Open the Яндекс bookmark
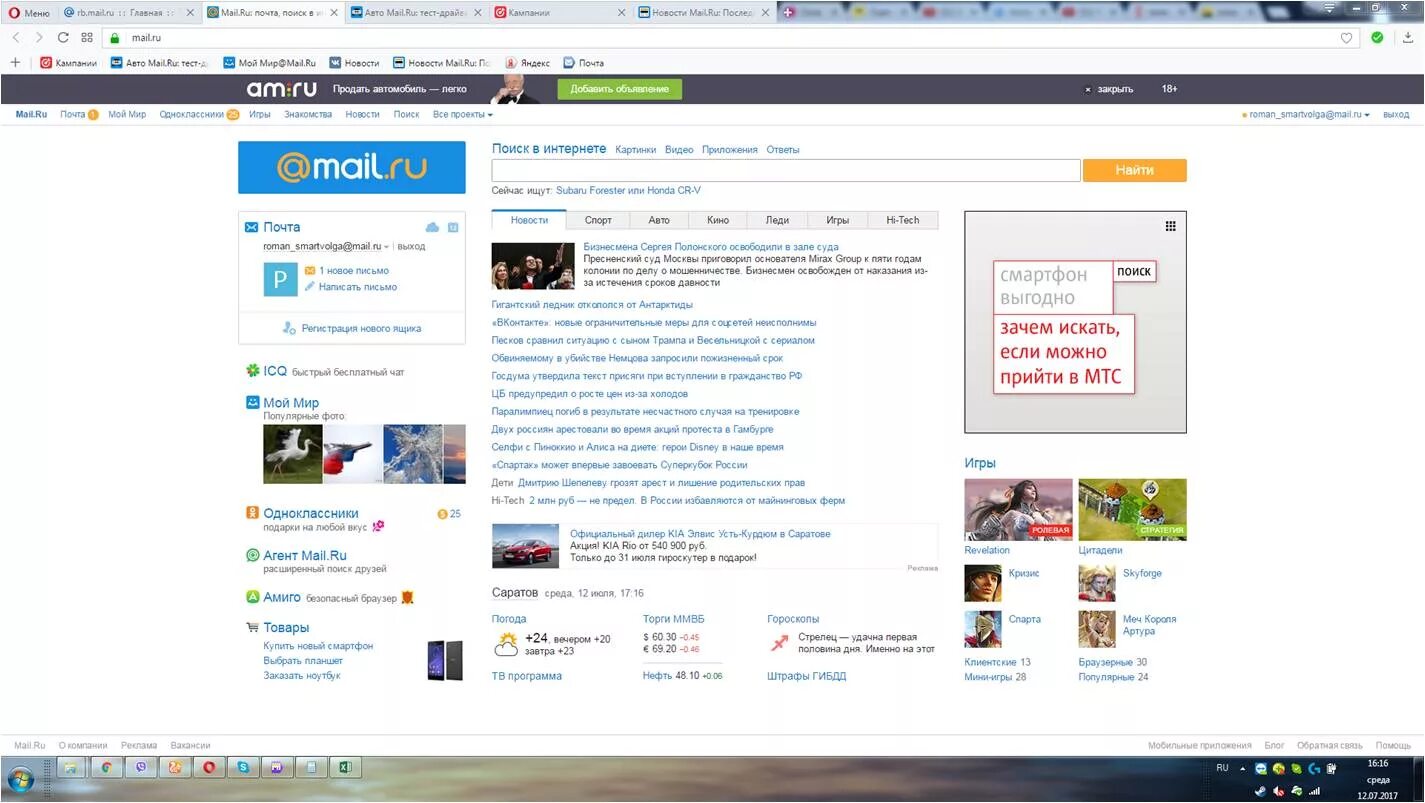 527,63
